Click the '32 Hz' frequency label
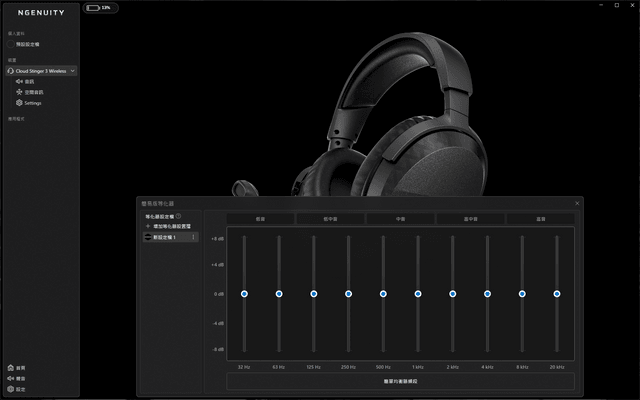The image size is (640, 400). 244,367
